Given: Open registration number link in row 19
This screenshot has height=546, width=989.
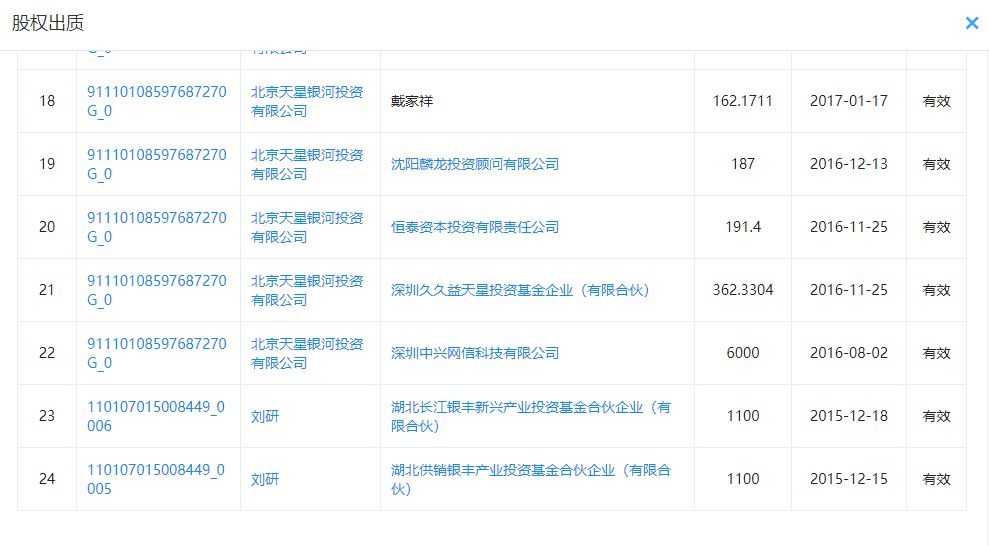Looking at the screenshot, I should (157, 164).
